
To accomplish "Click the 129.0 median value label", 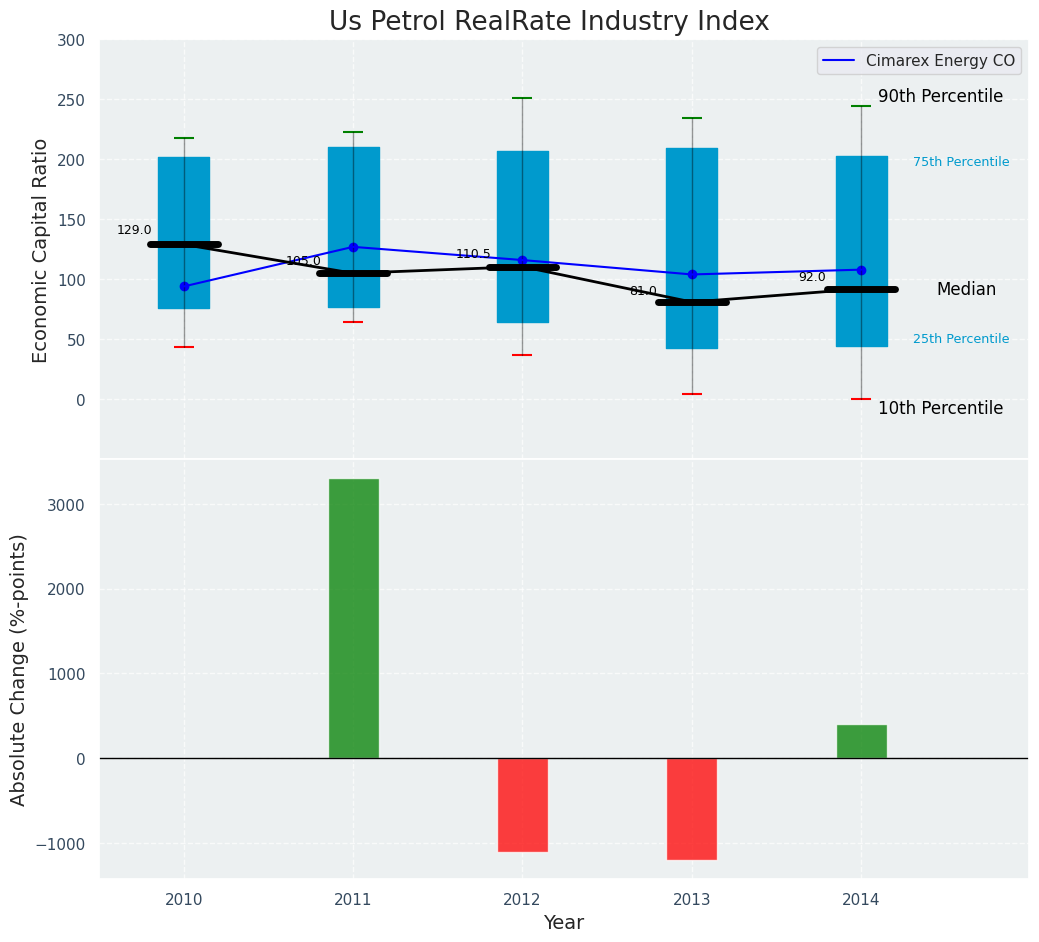I will coord(134,230).
